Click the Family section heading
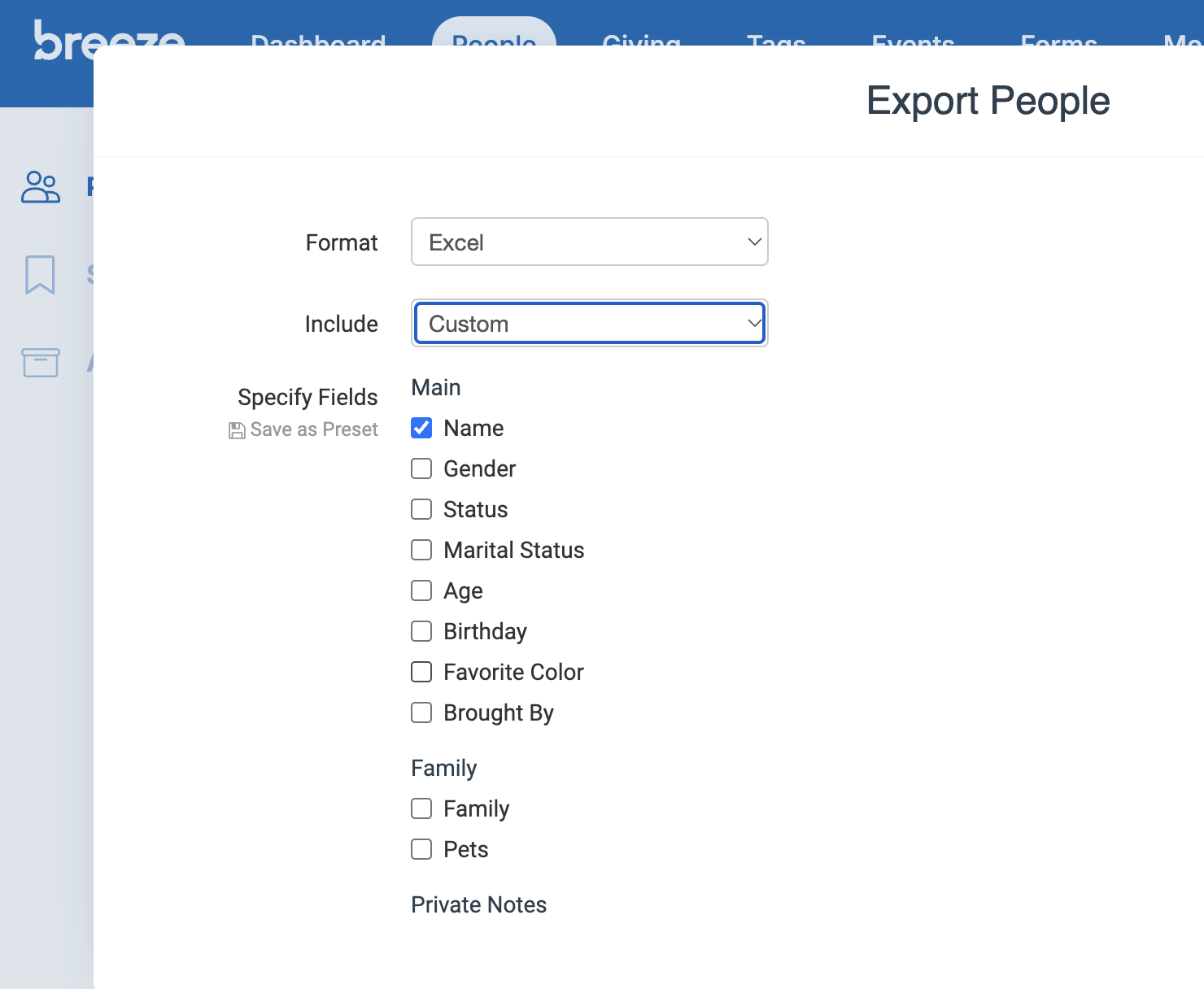This screenshot has width=1204, height=989. pos(443,768)
